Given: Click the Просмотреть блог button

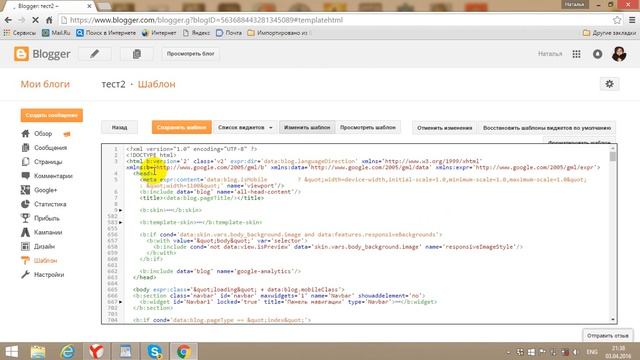Looking at the screenshot, I should point(191,54).
